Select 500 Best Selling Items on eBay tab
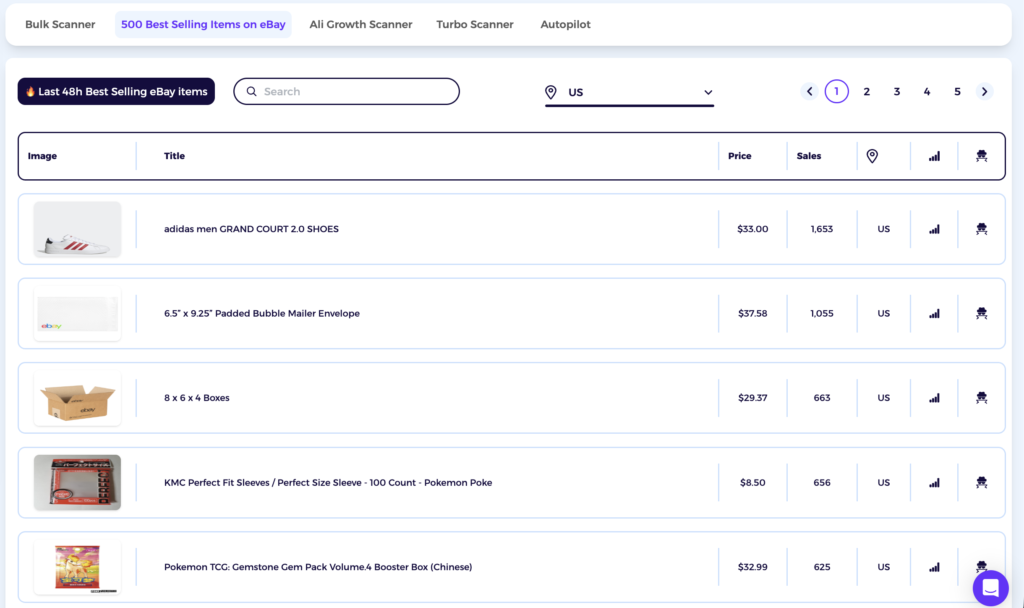 click(203, 24)
